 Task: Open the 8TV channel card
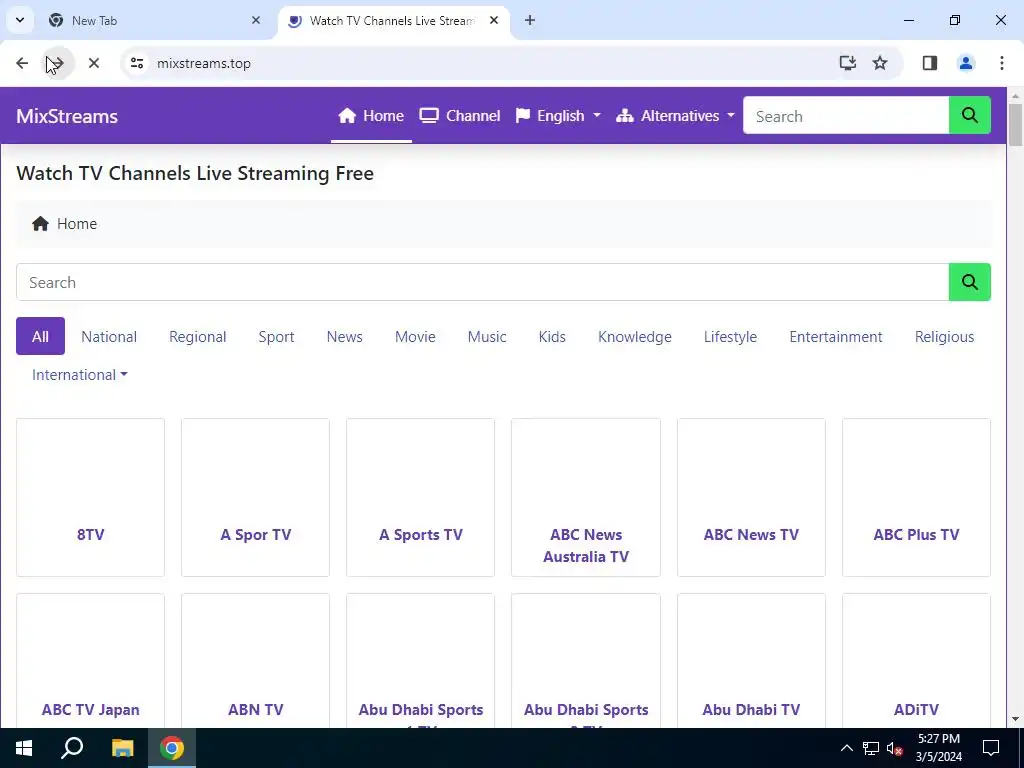coord(90,498)
